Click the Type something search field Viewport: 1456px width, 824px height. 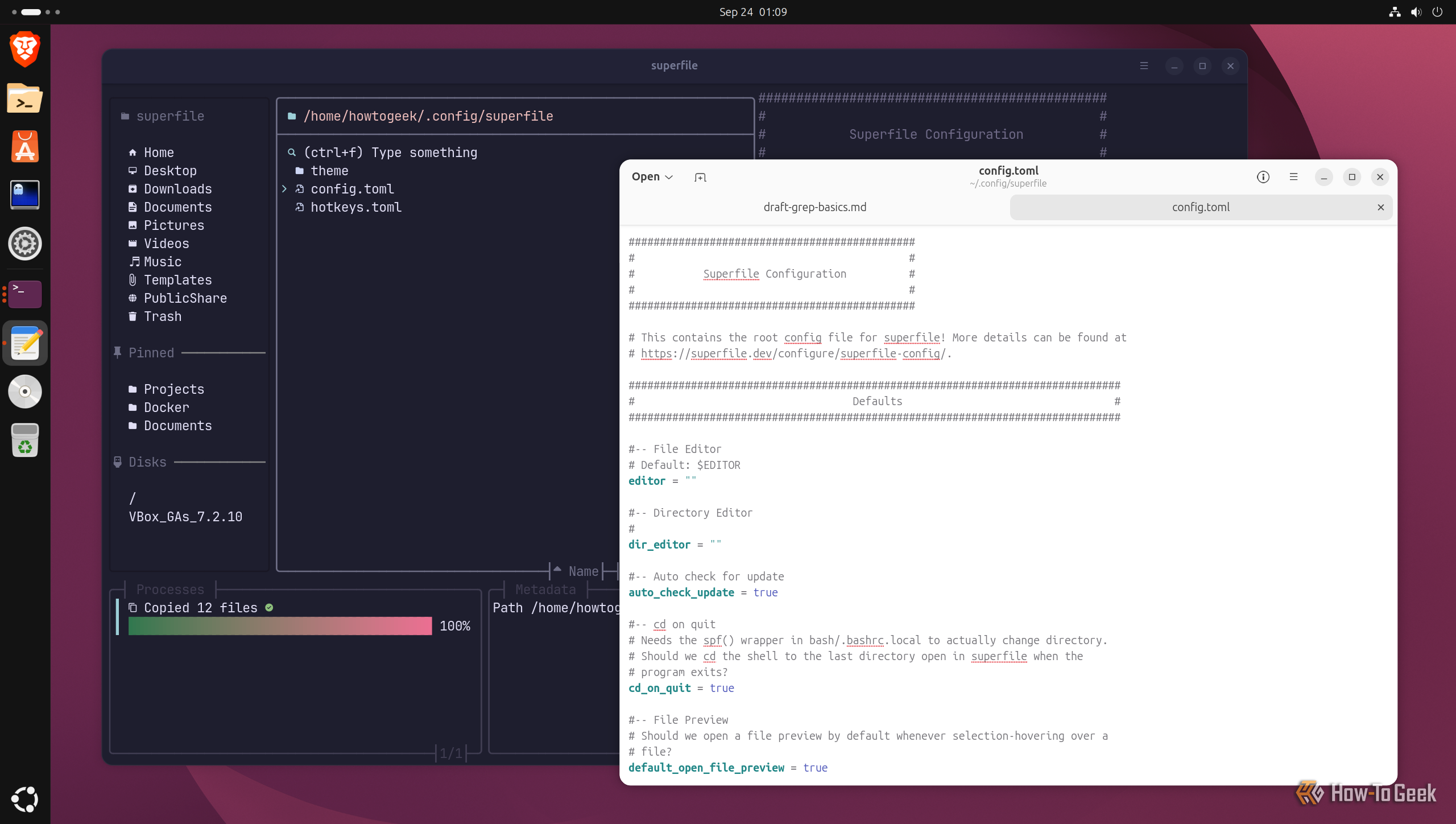[x=390, y=153]
